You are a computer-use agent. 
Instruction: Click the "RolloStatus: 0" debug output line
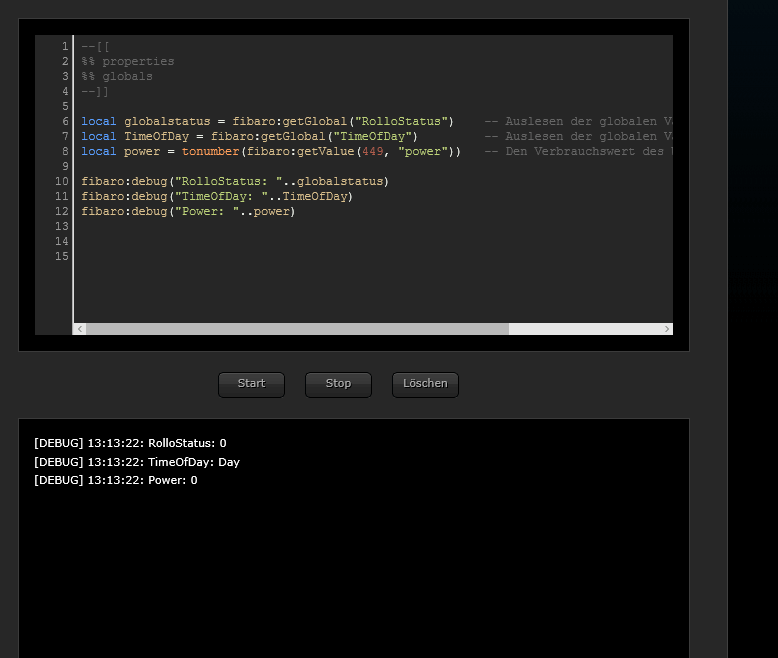point(130,443)
